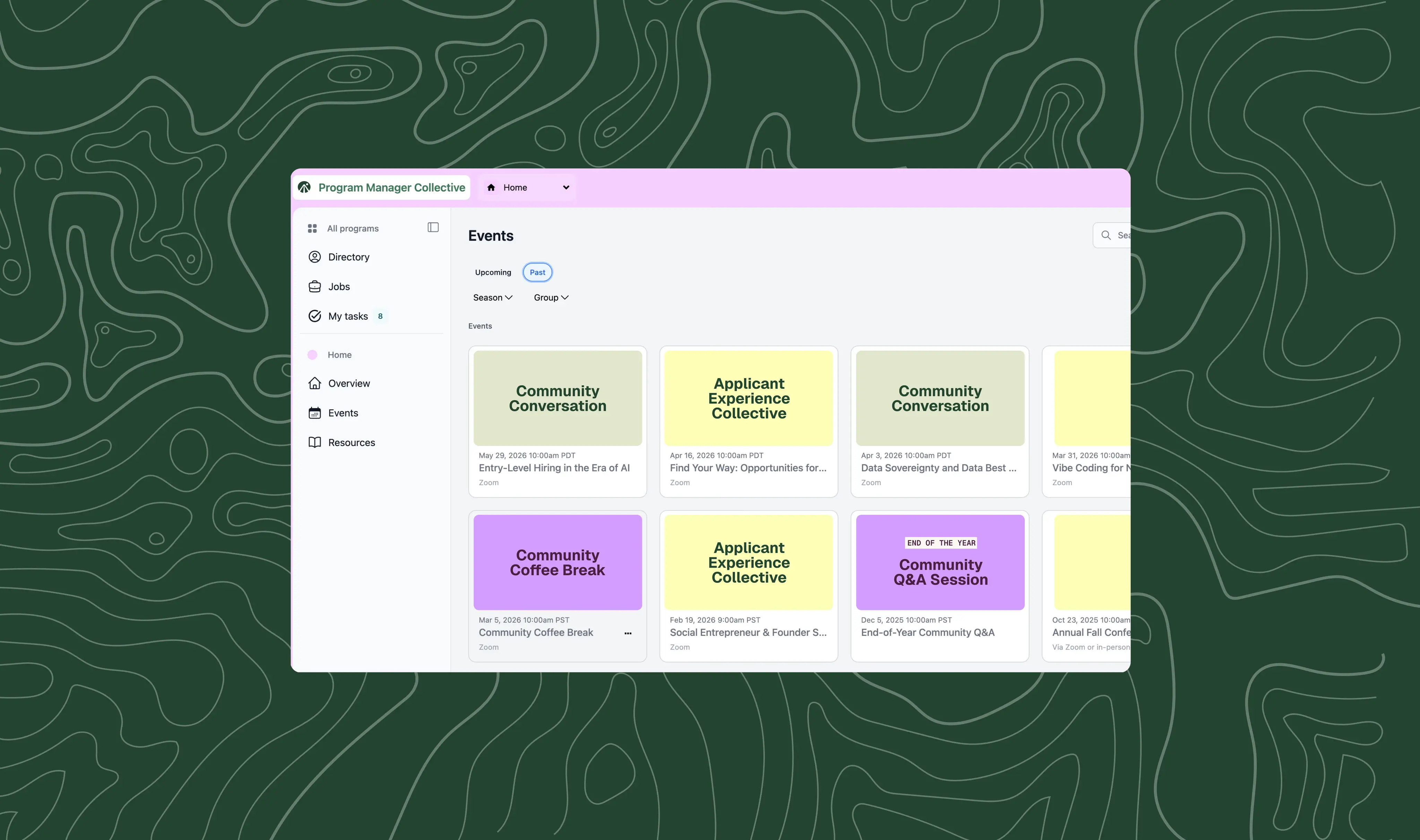Click the pink Home dot icon
This screenshot has height=840, width=1420.
pyautogui.click(x=313, y=355)
